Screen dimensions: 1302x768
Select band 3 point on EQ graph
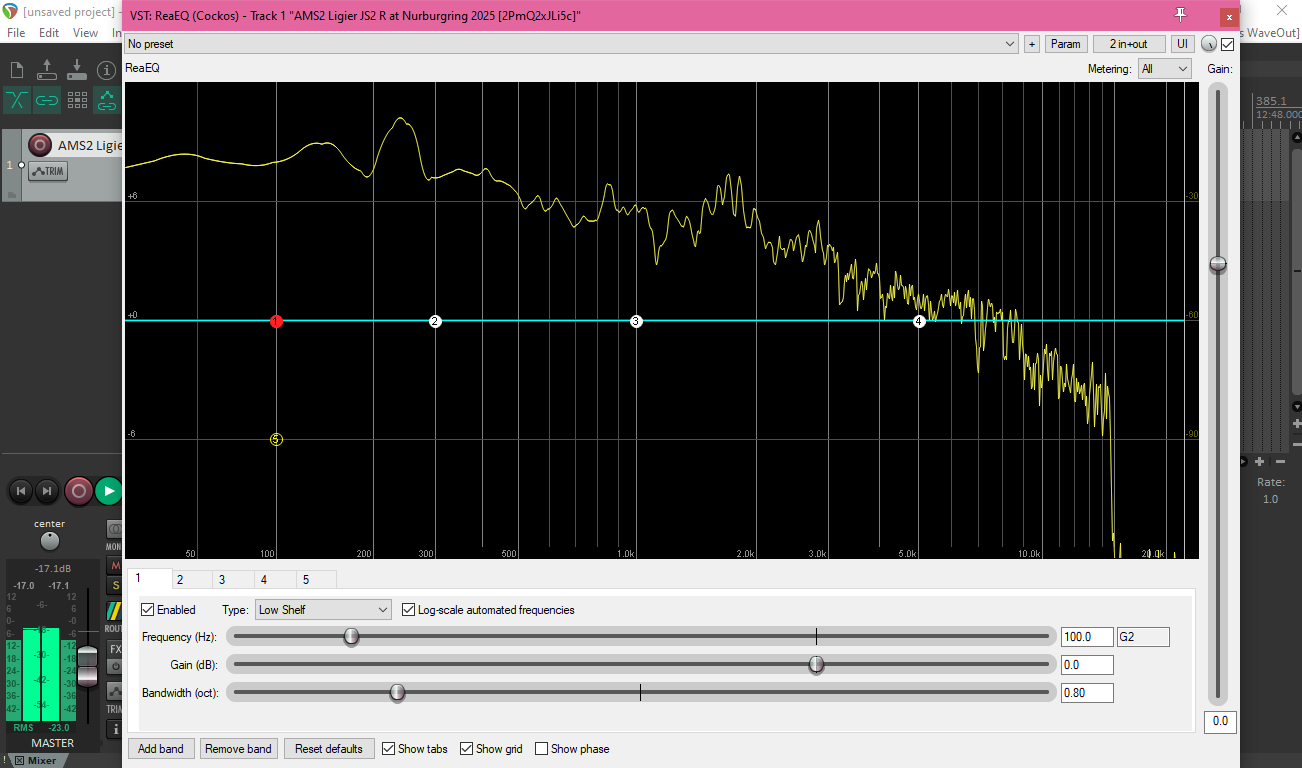click(636, 321)
